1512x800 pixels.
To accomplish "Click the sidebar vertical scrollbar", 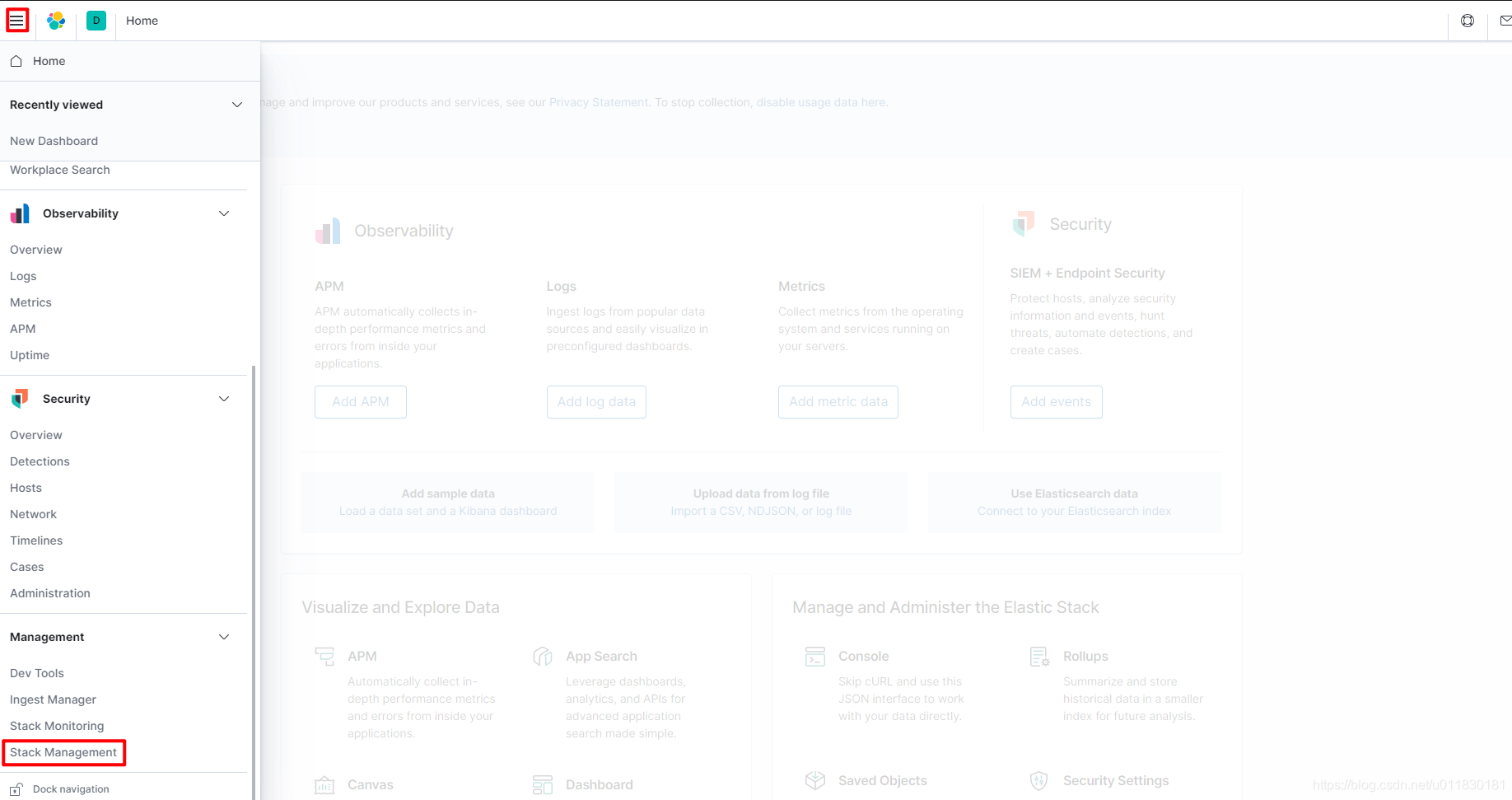I will click(x=253, y=582).
